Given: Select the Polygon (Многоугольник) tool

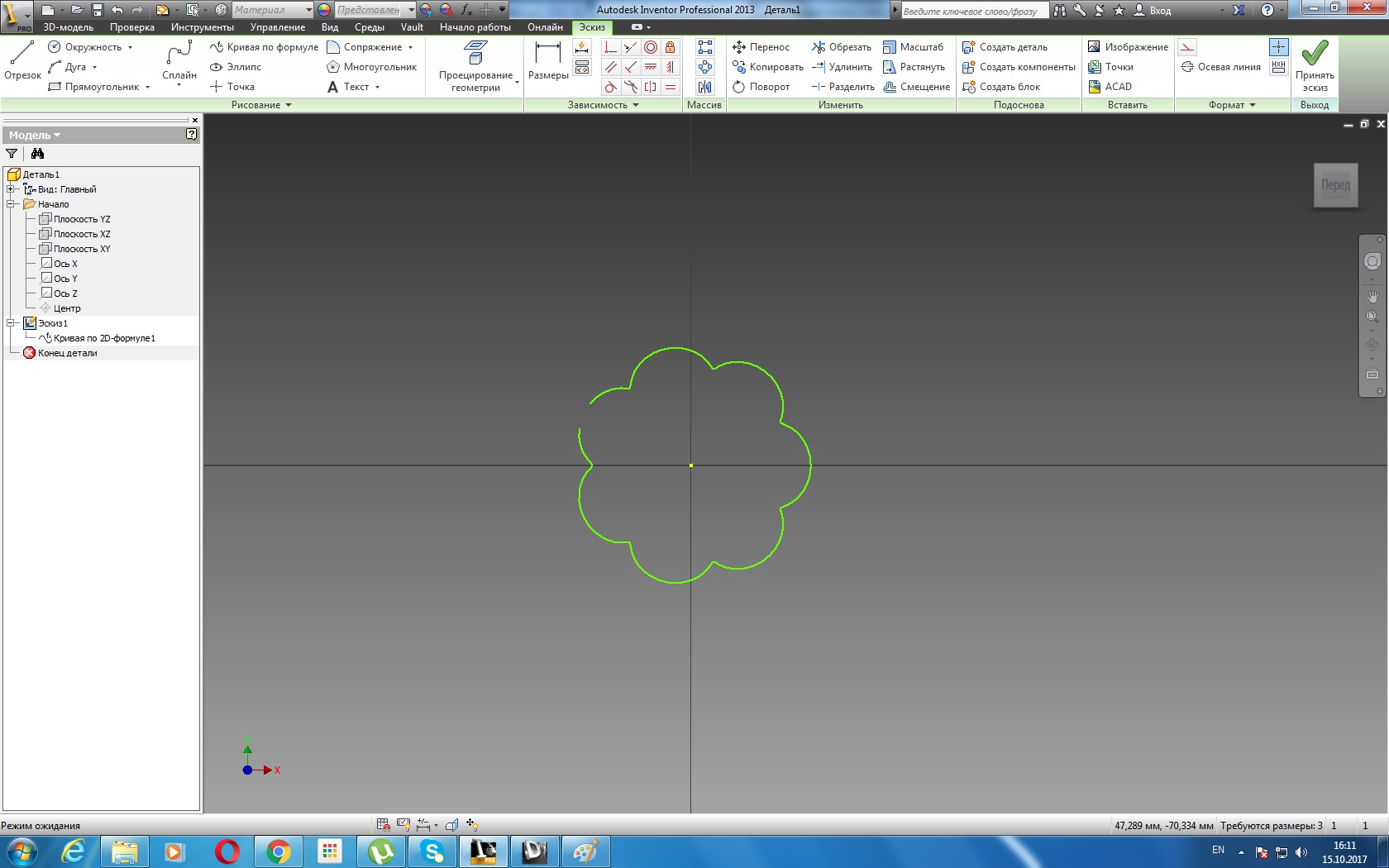Looking at the screenshot, I should pos(371,67).
